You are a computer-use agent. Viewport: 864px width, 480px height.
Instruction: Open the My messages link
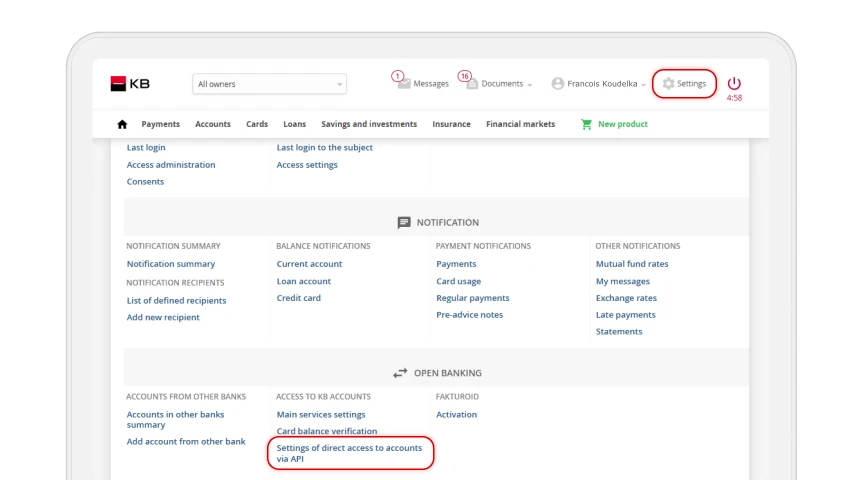tap(623, 281)
